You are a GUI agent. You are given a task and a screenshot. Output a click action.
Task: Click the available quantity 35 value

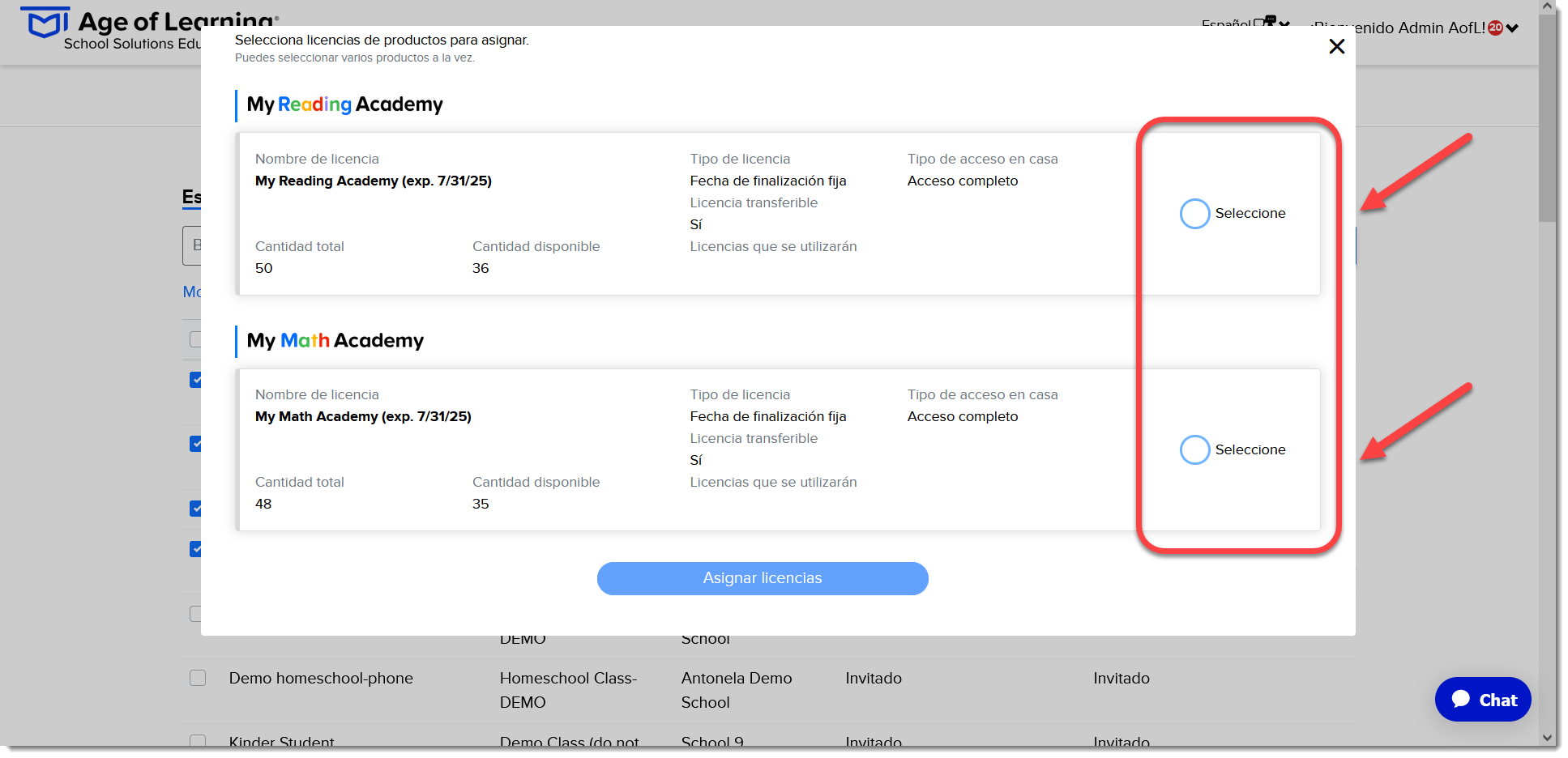point(481,504)
